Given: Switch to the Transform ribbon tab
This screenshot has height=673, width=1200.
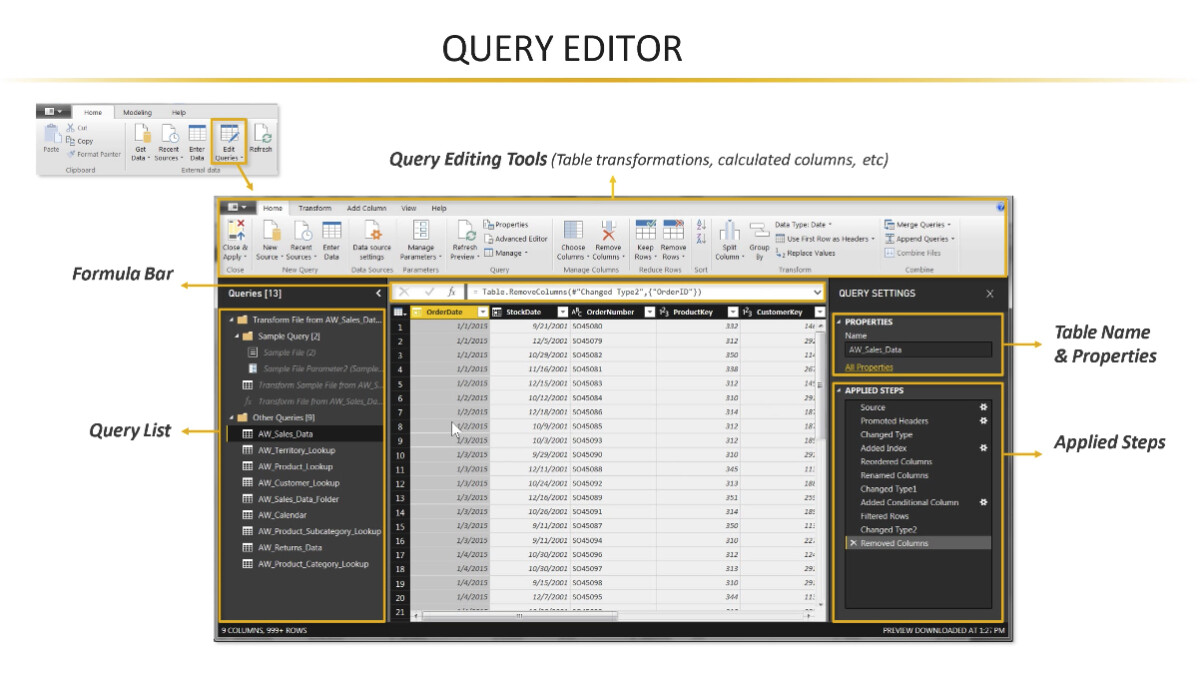Looking at the screenshot, I should (x=317, y=209).
